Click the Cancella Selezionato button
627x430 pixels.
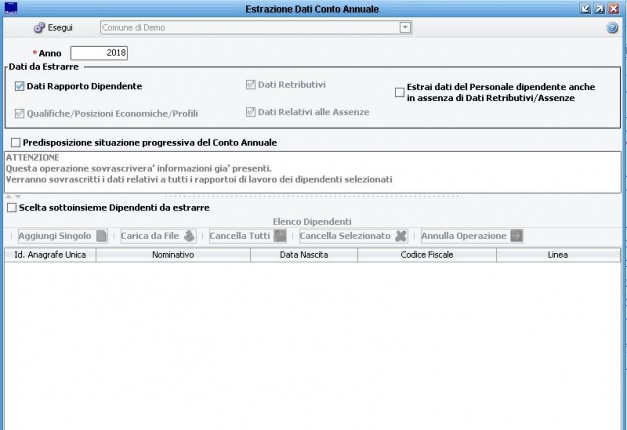click(353, 236)
